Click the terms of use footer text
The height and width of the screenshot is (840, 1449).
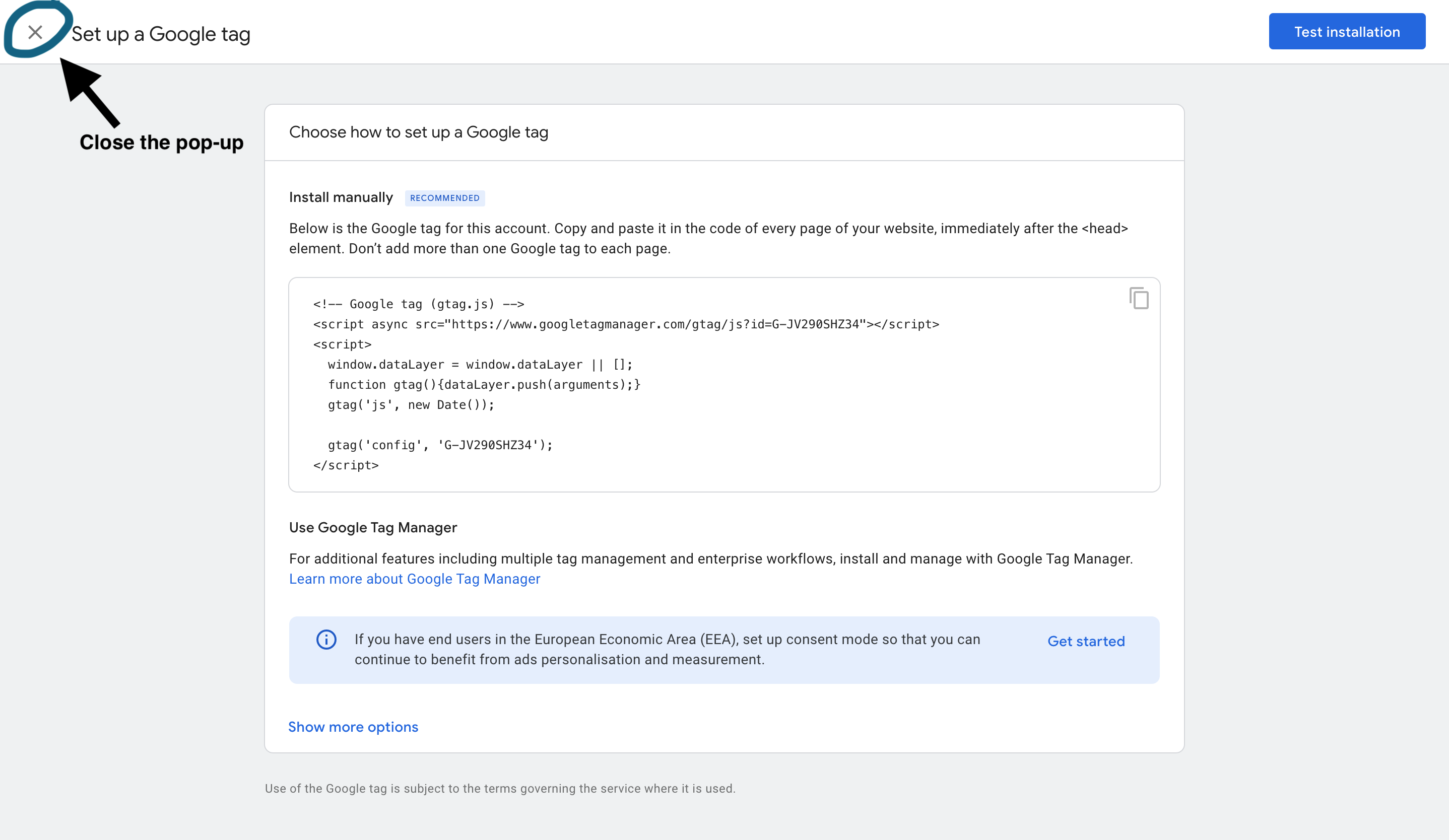[500, 788]
